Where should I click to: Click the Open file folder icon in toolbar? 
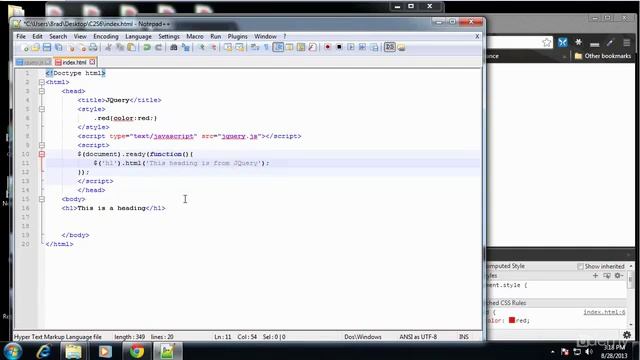(36, 47)
